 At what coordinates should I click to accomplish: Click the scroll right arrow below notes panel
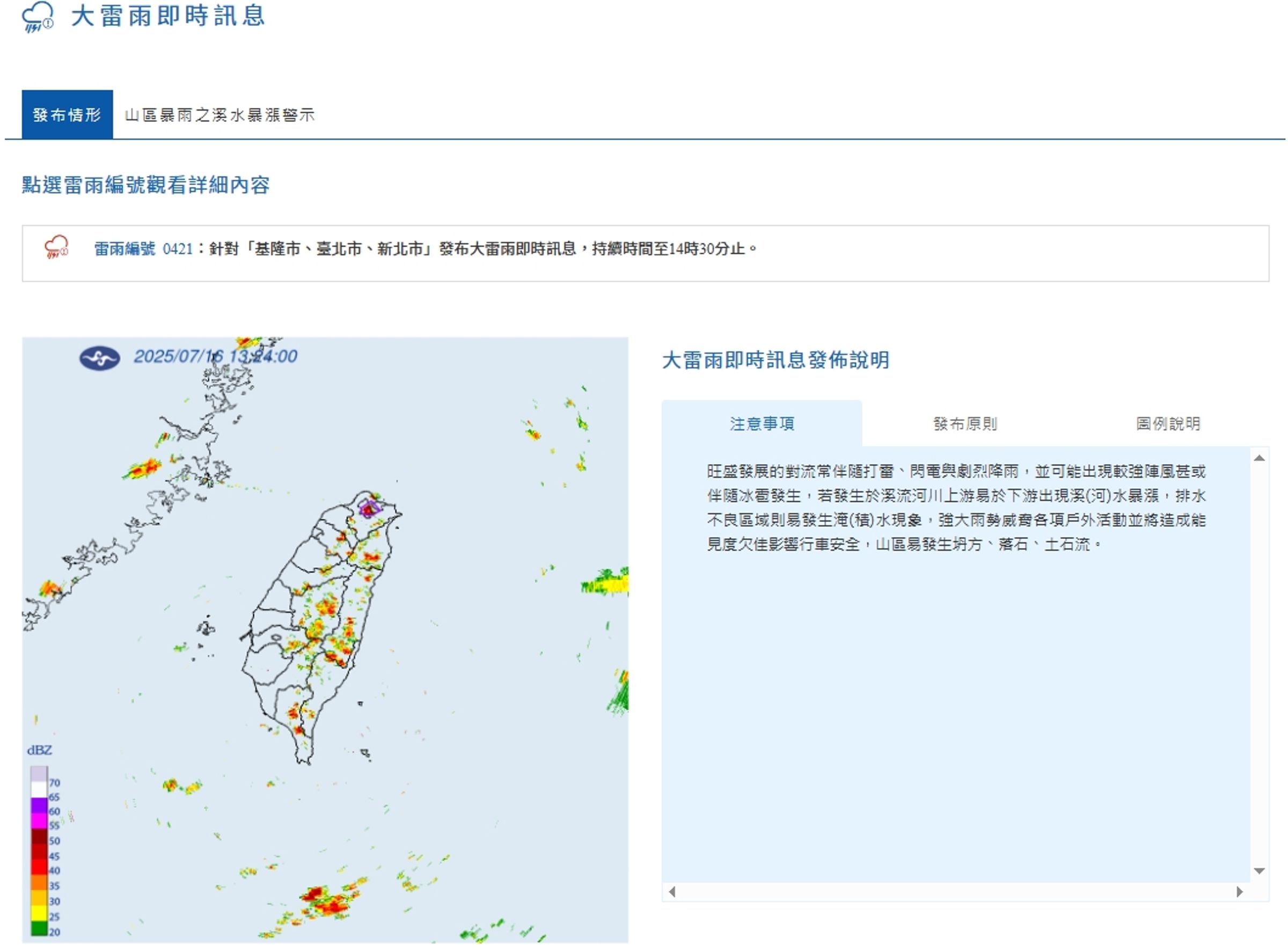click(x=1240, y=892)
